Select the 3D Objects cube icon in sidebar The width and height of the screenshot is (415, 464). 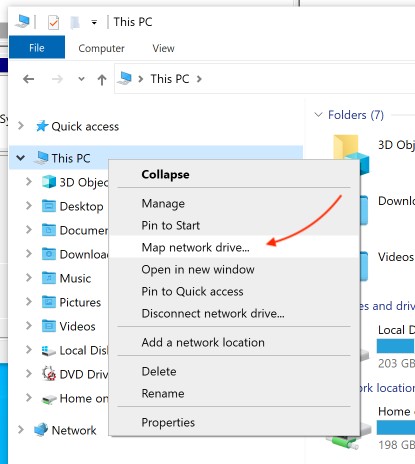click(49, 182)
